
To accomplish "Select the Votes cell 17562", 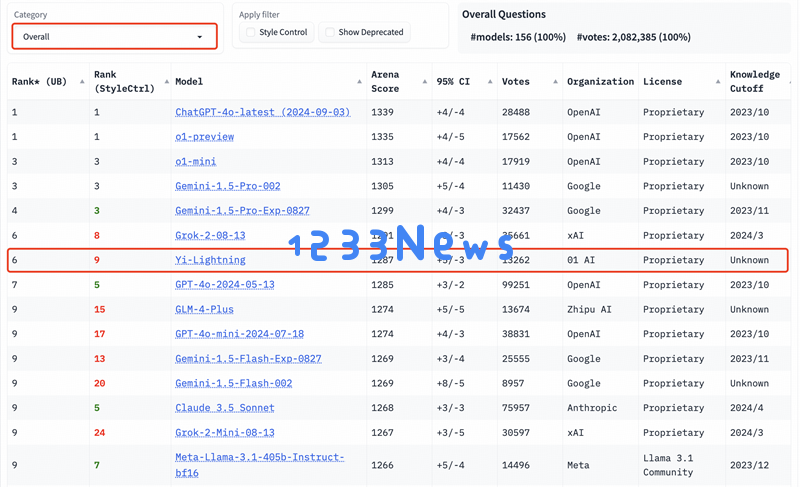I will (x=516, y=137).
